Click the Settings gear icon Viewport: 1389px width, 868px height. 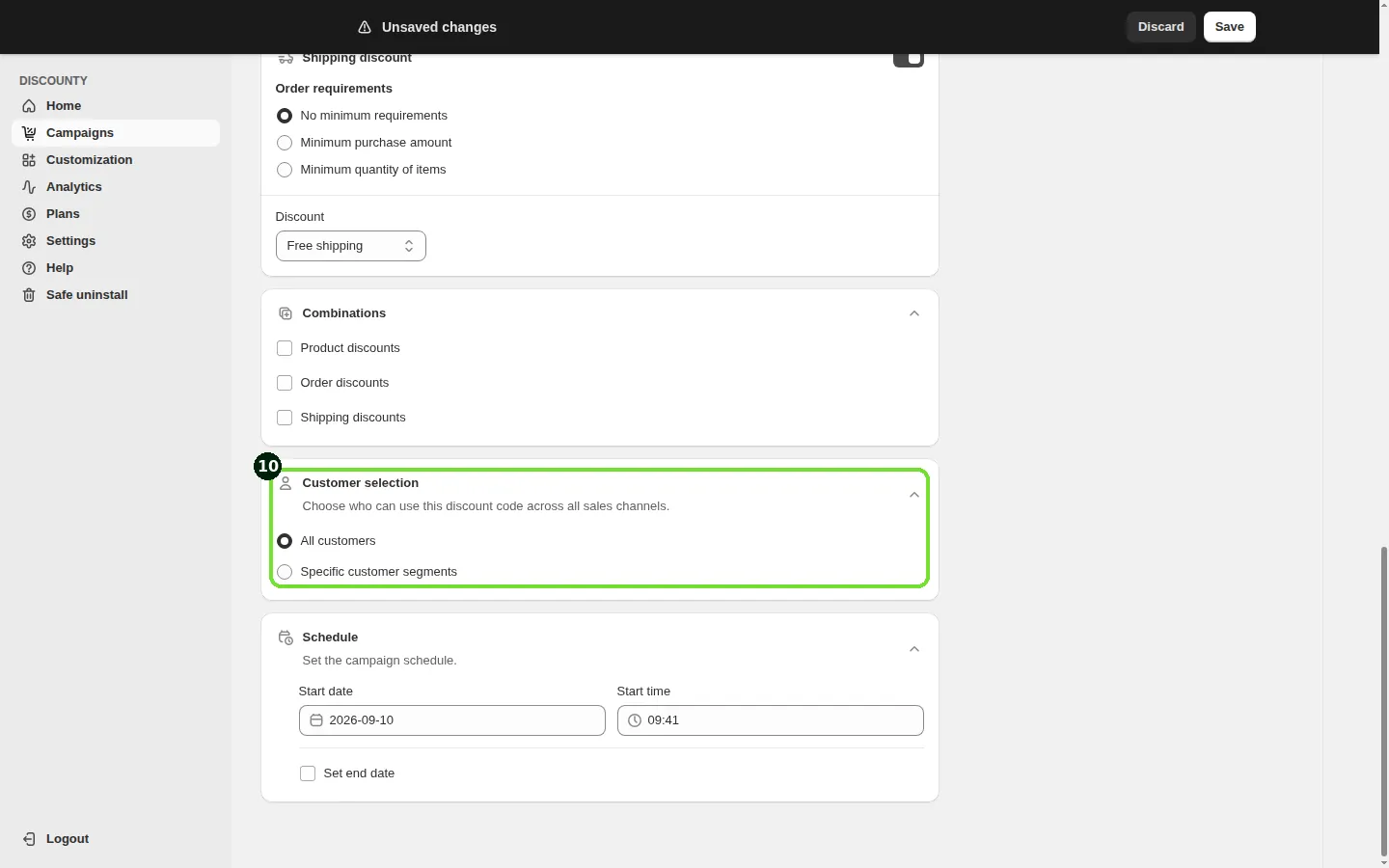pyautogui.click(x=29, y=241)
